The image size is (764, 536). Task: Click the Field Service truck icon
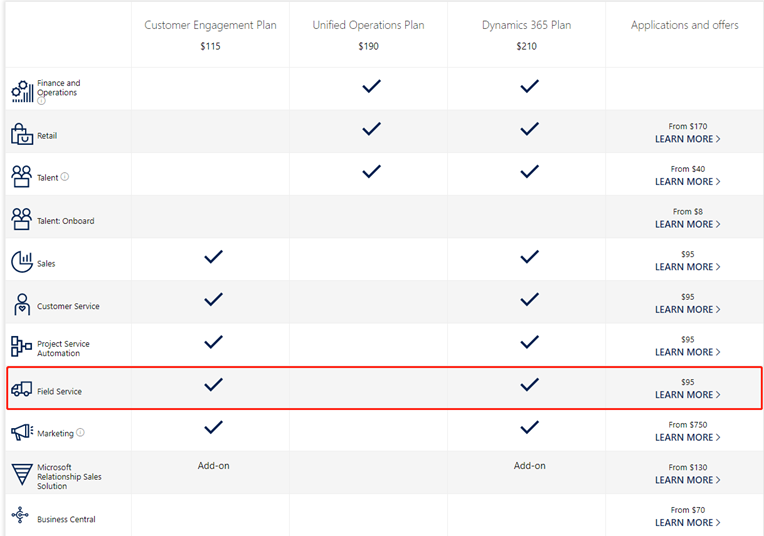point(21,389)
